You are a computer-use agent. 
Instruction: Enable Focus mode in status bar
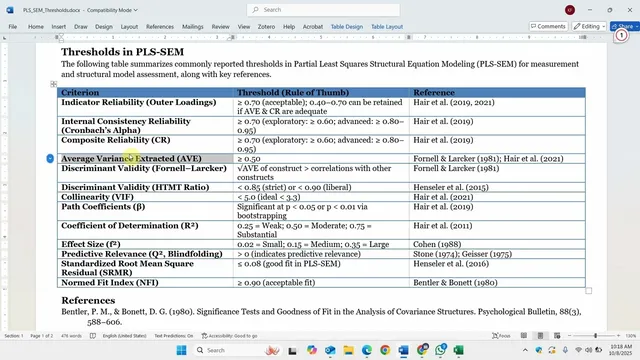point(501,336)
